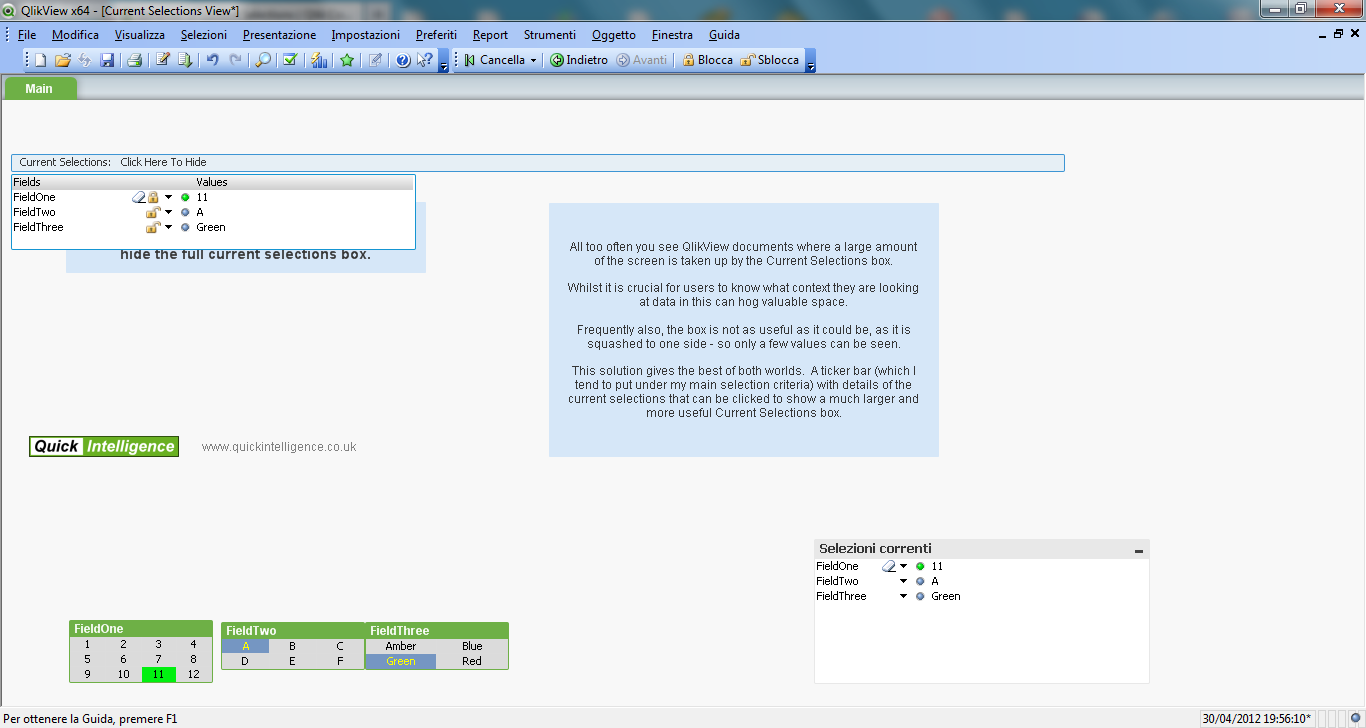The height and width of the screenshot is (728, 1366).
Task: Create a new document with the blank page icon
Action: pos(41,60)
